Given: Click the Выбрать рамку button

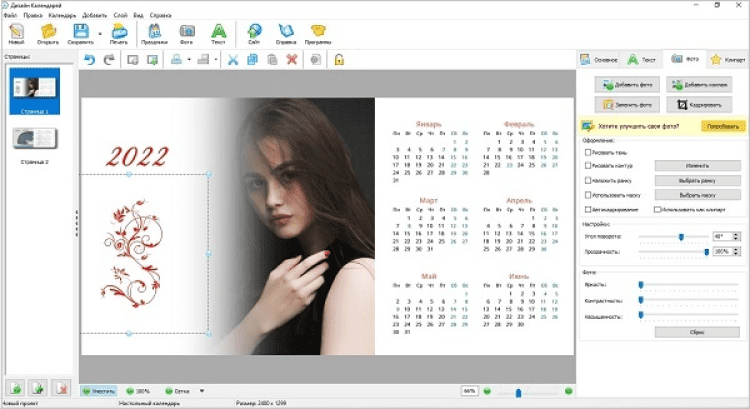Looking at the screenshot, I should click(x=697, y=180).
